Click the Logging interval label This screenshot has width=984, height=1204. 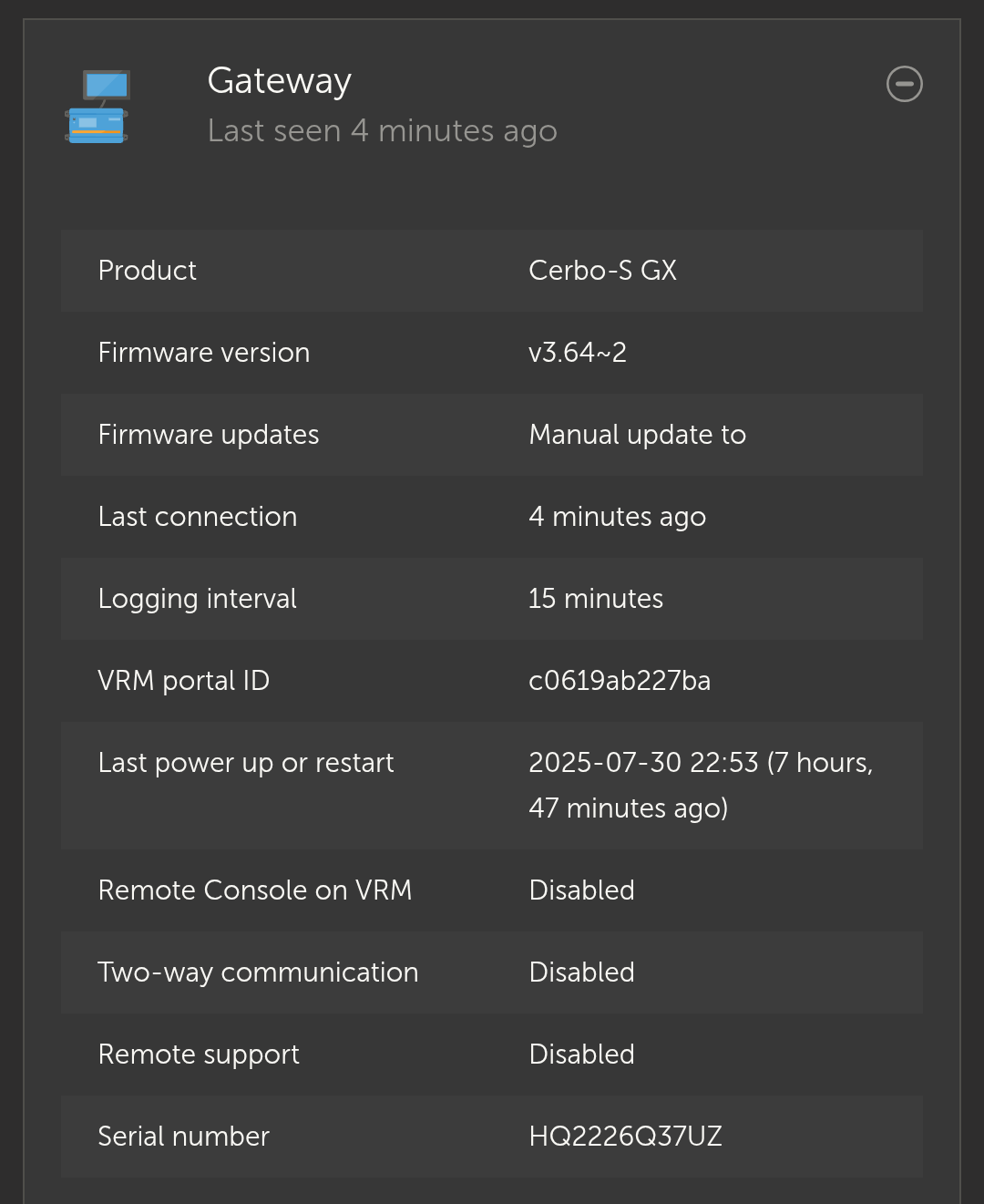(197, 599)
